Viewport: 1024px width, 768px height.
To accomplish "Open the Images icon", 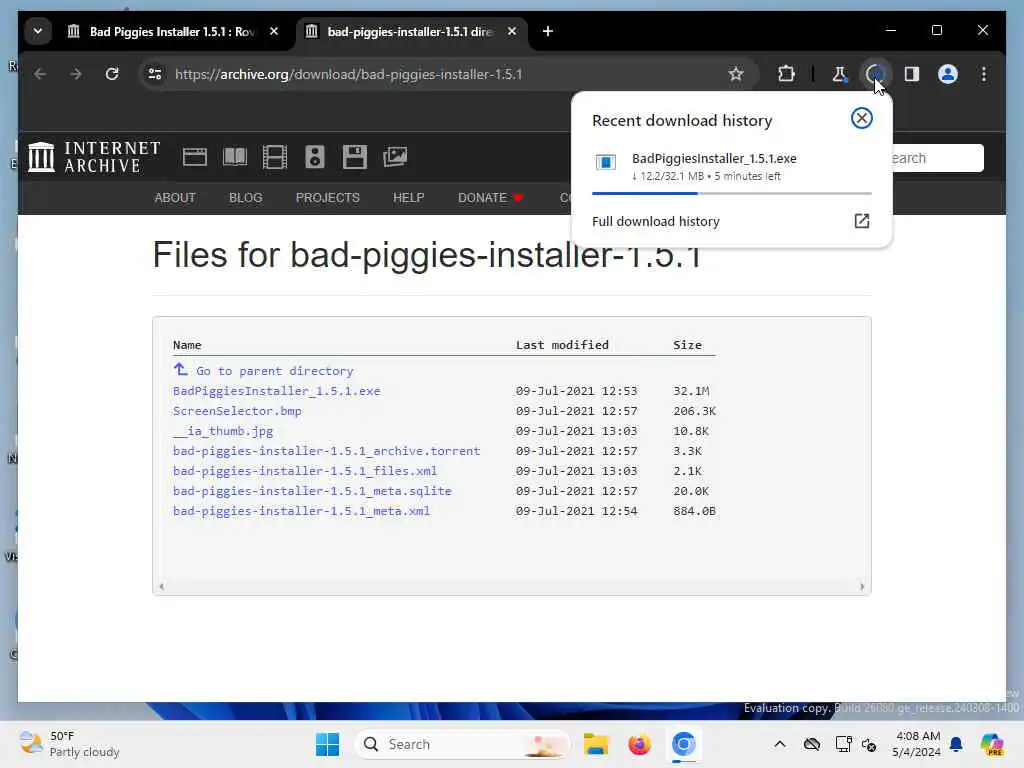I will [395, 157].
